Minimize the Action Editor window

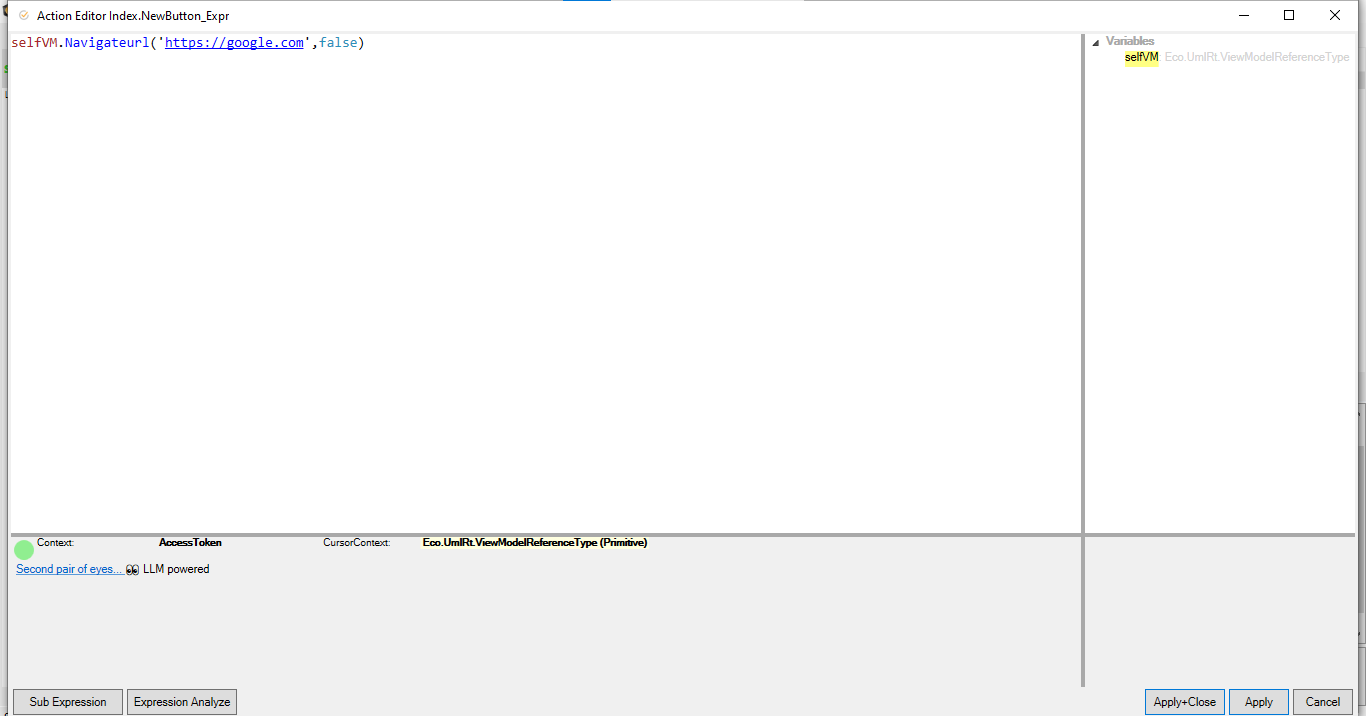pos(1244,16)
